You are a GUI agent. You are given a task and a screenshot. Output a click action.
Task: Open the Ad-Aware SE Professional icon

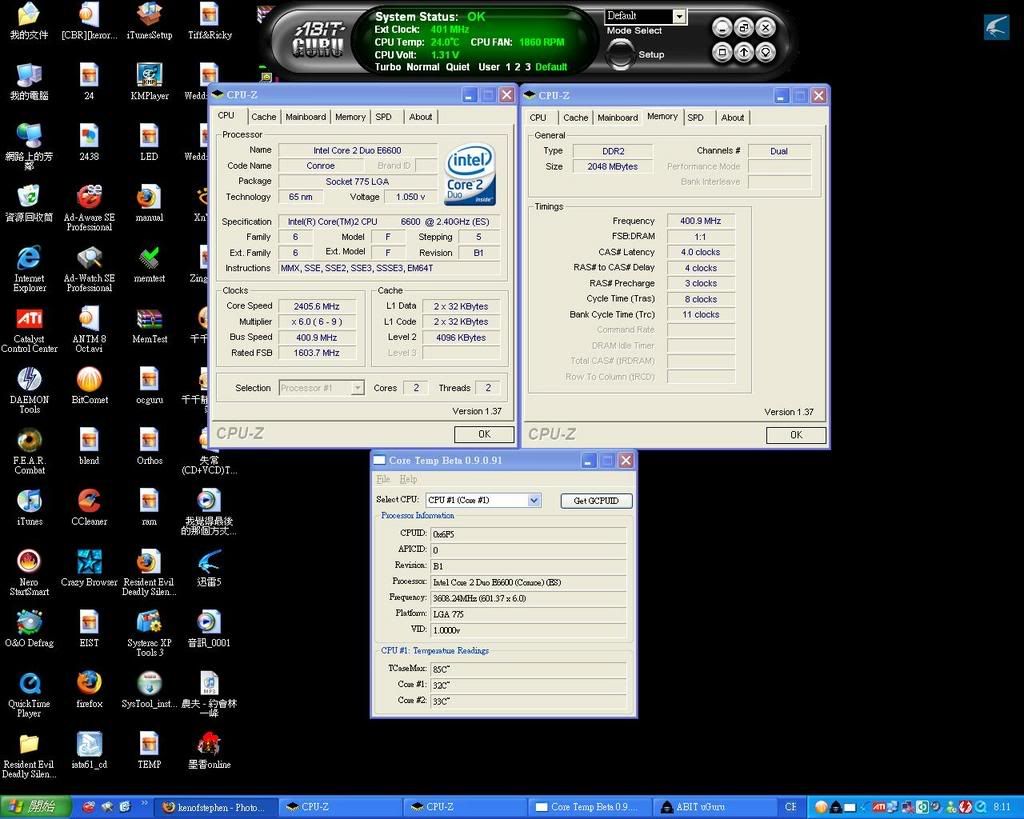(89, 207)
